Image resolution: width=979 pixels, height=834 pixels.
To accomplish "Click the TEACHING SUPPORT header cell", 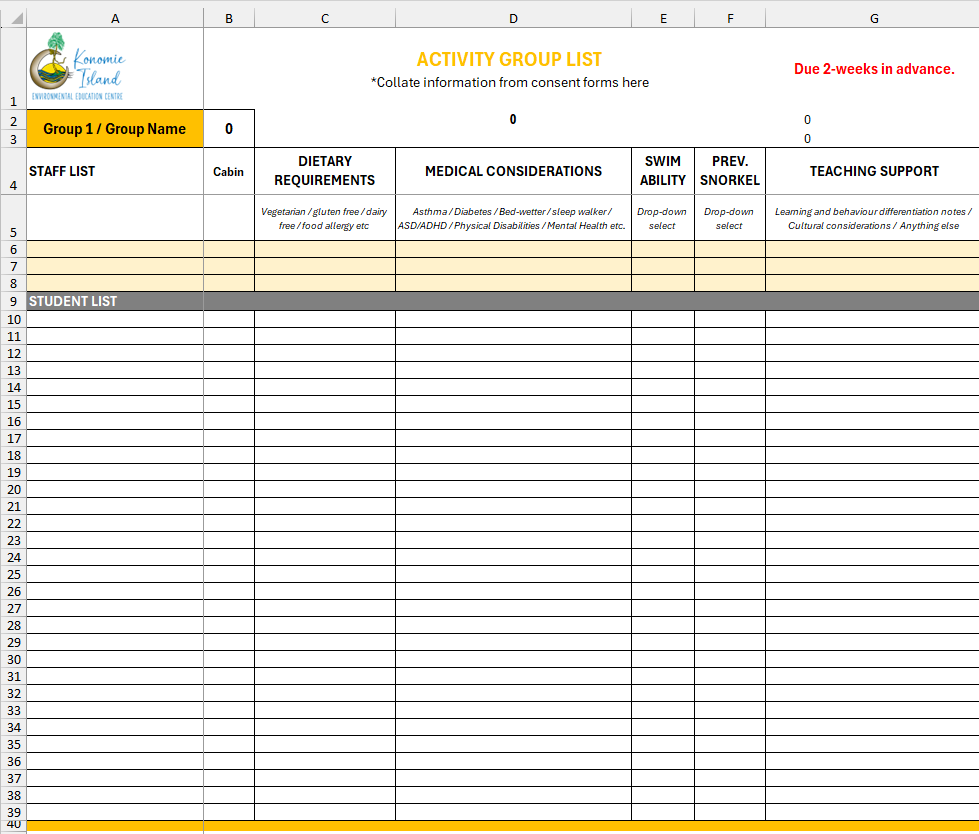I will (873, 171).
